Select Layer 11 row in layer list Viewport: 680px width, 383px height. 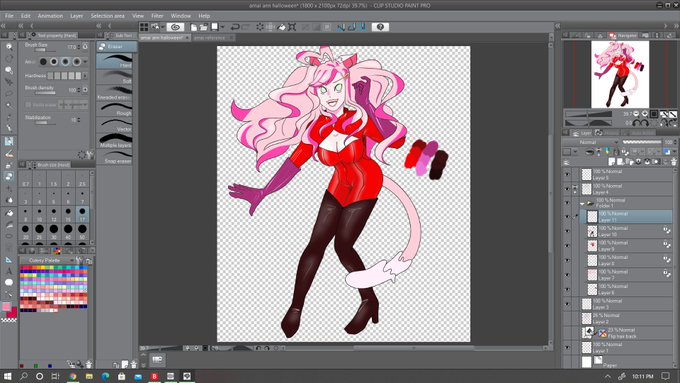pyautogui.click(x=627, y=217)
